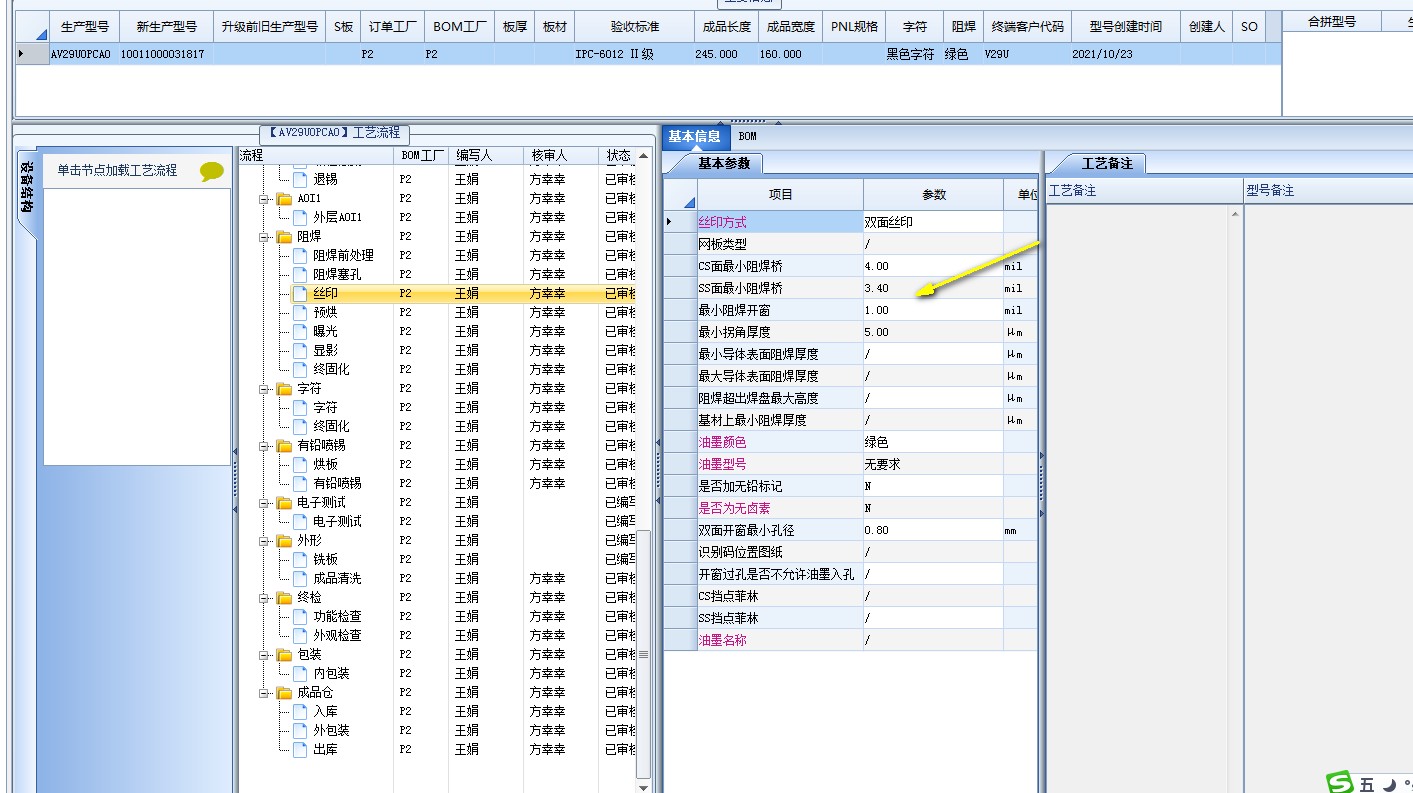This screenshot has height=793, width=1413.
Task: Click the document icon next to 入库
Action: [300, 711]
